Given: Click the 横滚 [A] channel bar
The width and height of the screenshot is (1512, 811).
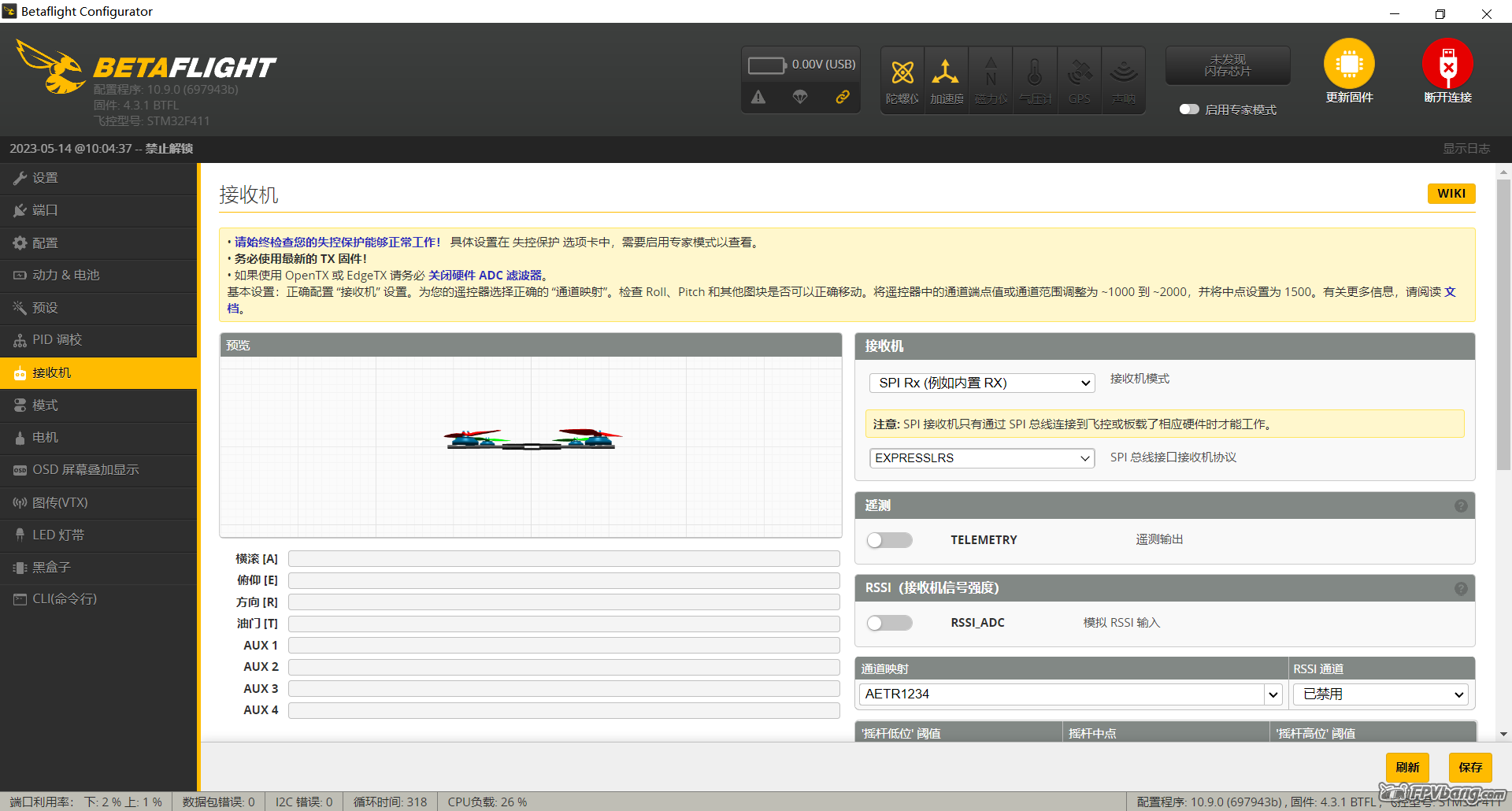Looking at the screenshot, I should click(x=564, y=559).
